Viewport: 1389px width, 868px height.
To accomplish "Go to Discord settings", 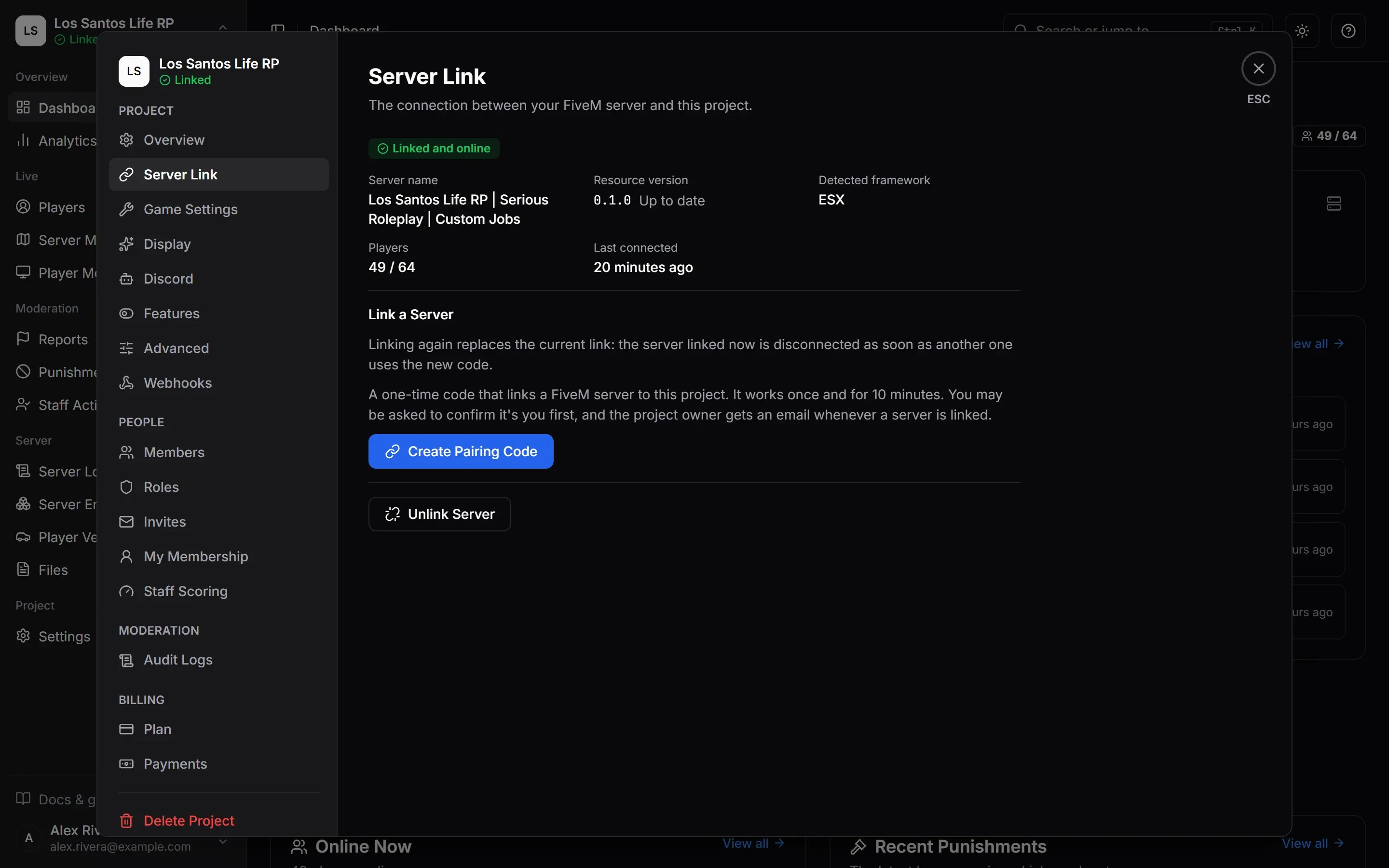I will coord(218,278).
